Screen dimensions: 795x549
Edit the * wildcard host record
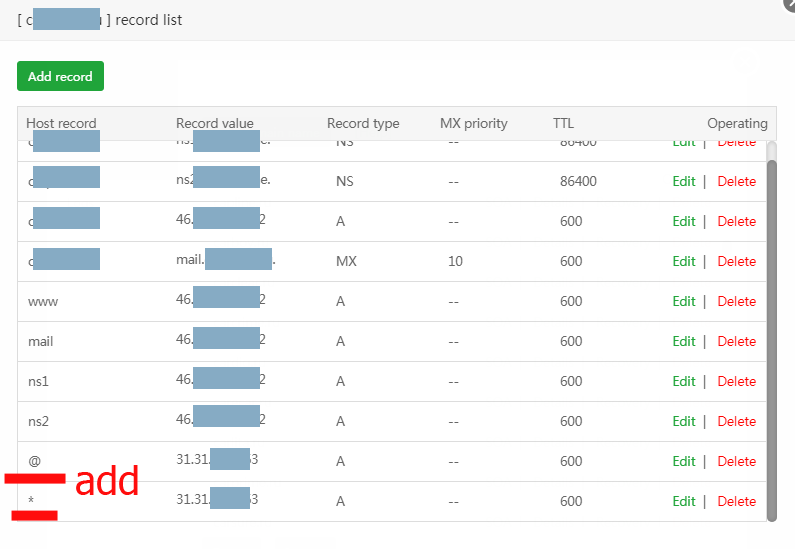[x=684, y=501]
